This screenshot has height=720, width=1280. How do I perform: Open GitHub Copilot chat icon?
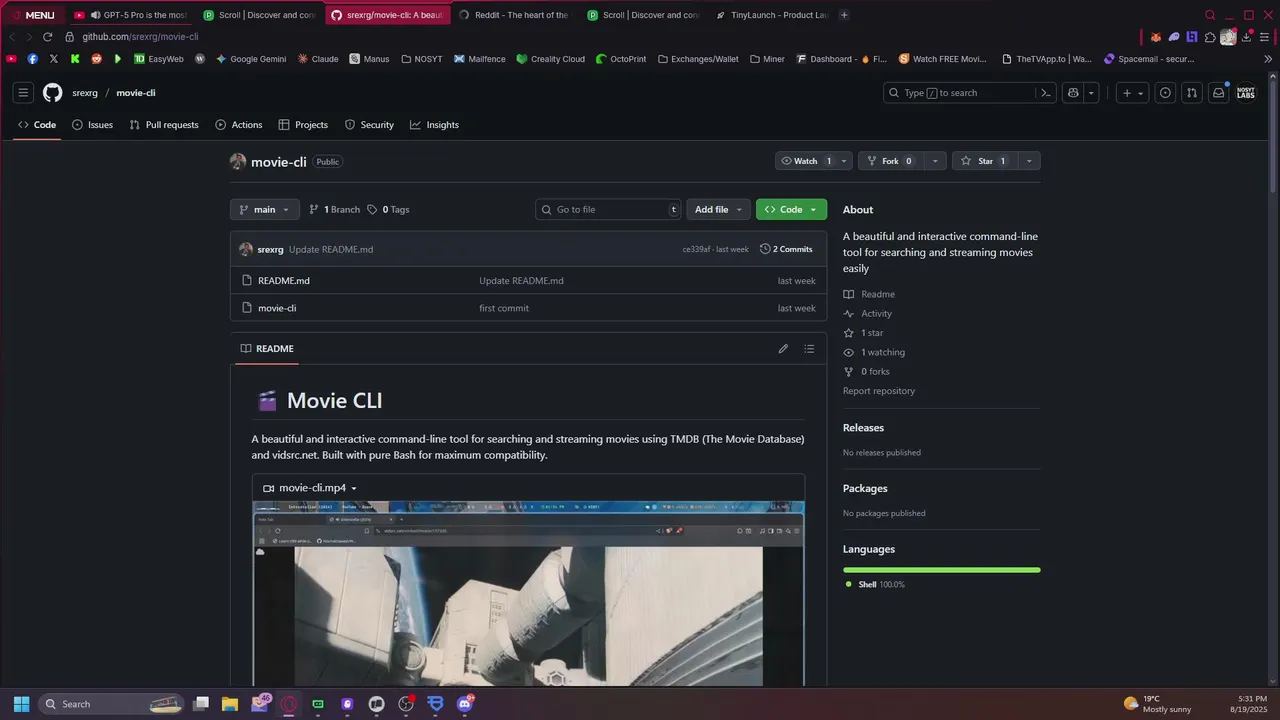point(1073,93)
